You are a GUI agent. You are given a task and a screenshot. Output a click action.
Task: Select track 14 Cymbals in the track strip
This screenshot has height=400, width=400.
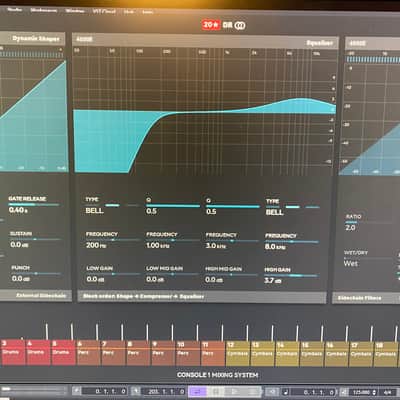[x=288, y=354]
